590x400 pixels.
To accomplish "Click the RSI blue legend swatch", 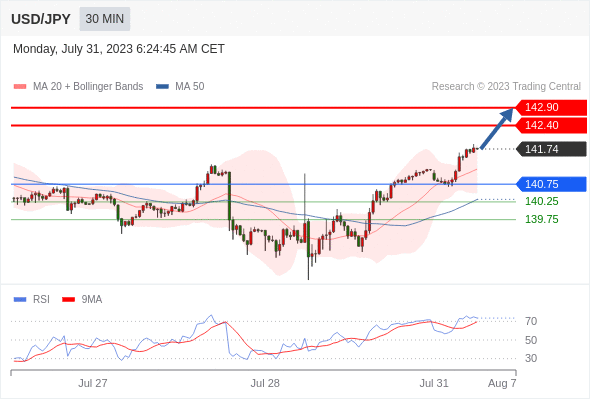I will click(x=20, y=300).
